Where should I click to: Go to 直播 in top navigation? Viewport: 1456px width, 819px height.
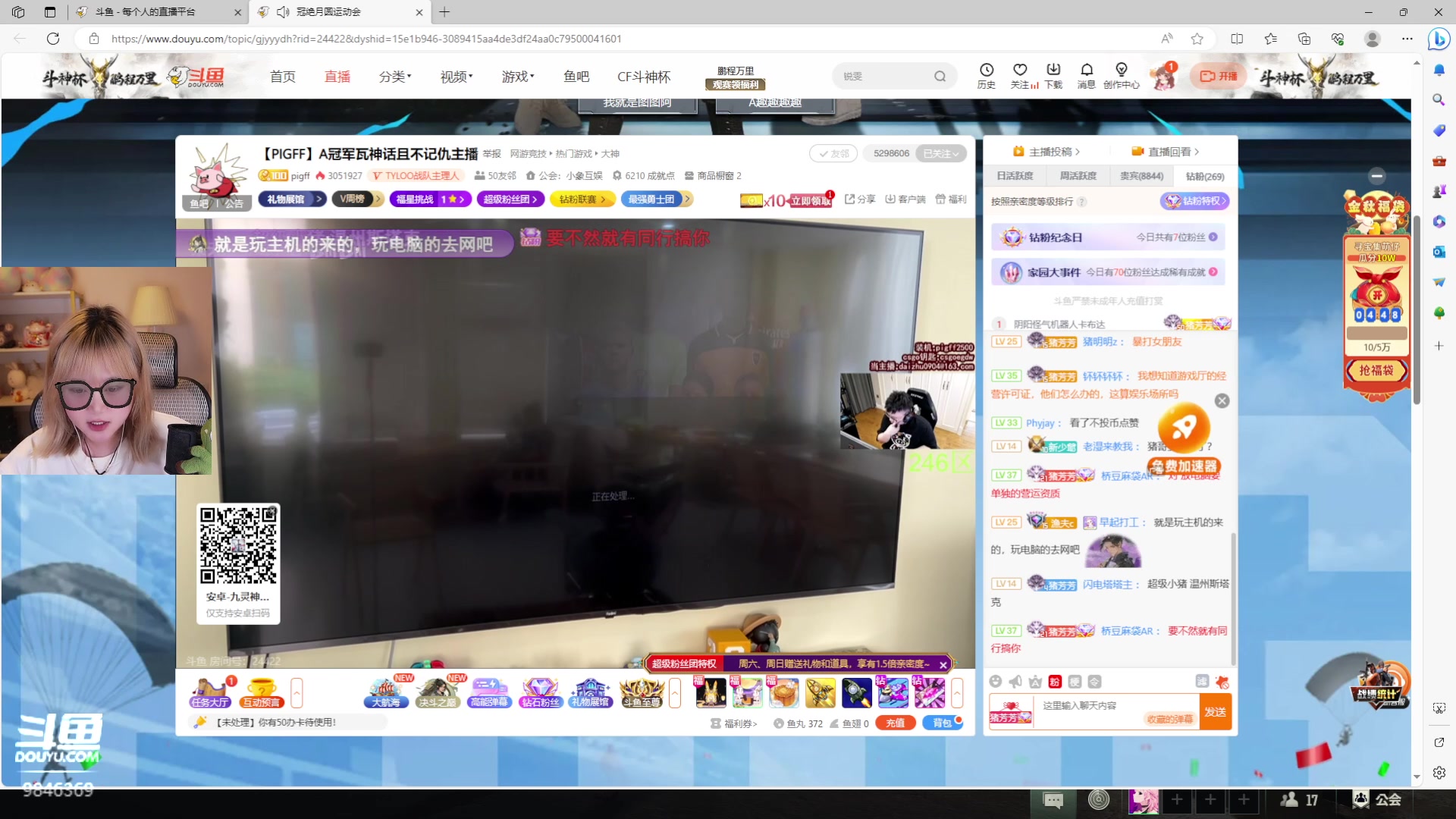coord(337,77)
